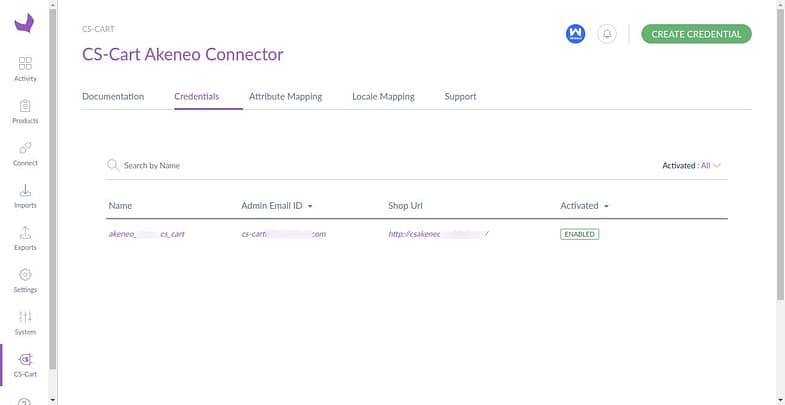Image resolution: width=785 pixels, height=405 pixels.
Task: Open the blue user avatar
Action: pyautogui.click(x=575, y=34)
